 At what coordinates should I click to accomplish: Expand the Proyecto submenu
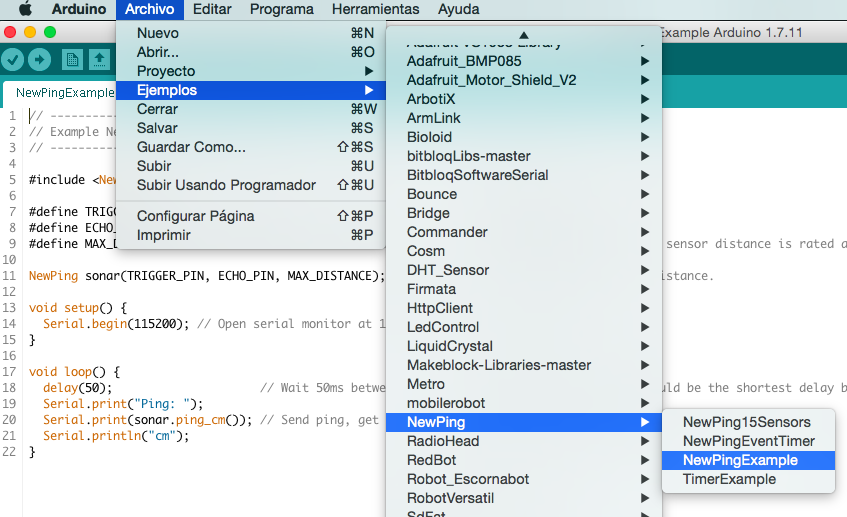(x=166, y=71)
